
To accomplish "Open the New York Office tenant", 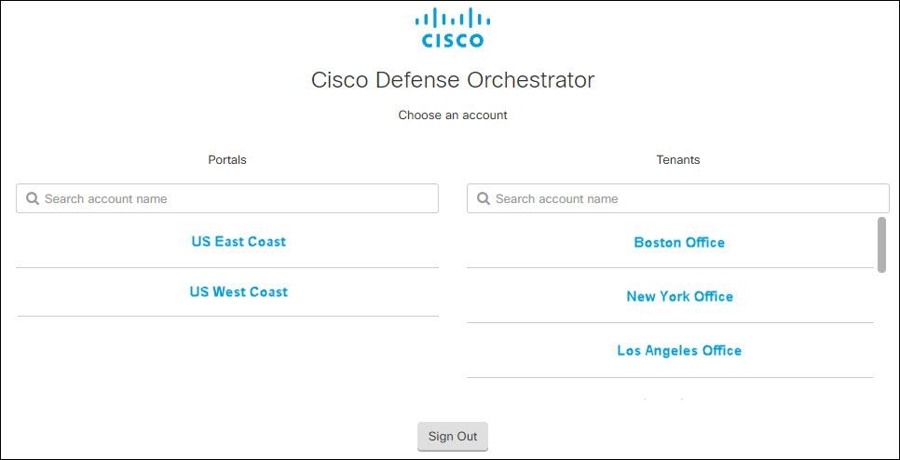I will [679, 297].
